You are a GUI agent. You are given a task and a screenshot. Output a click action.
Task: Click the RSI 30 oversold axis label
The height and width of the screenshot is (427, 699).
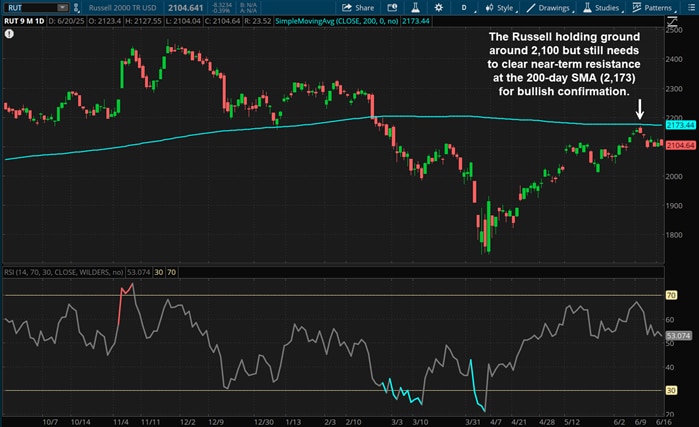pyautogui.click(x=671, y=390)
